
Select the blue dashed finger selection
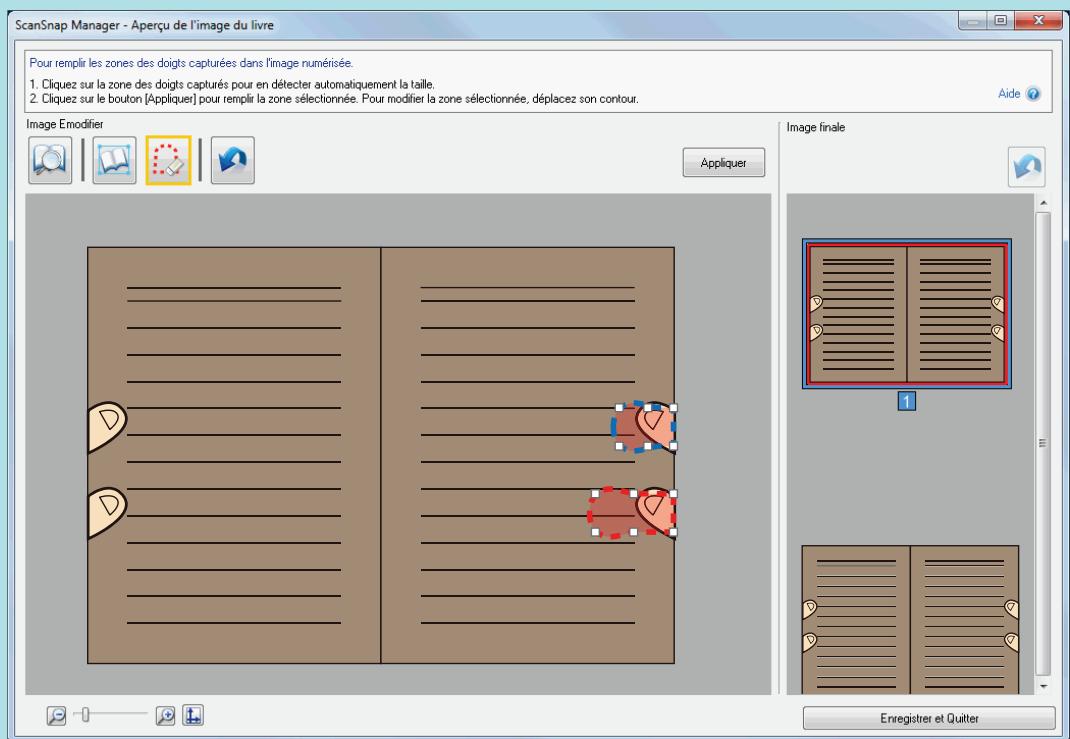click(645, 426)
